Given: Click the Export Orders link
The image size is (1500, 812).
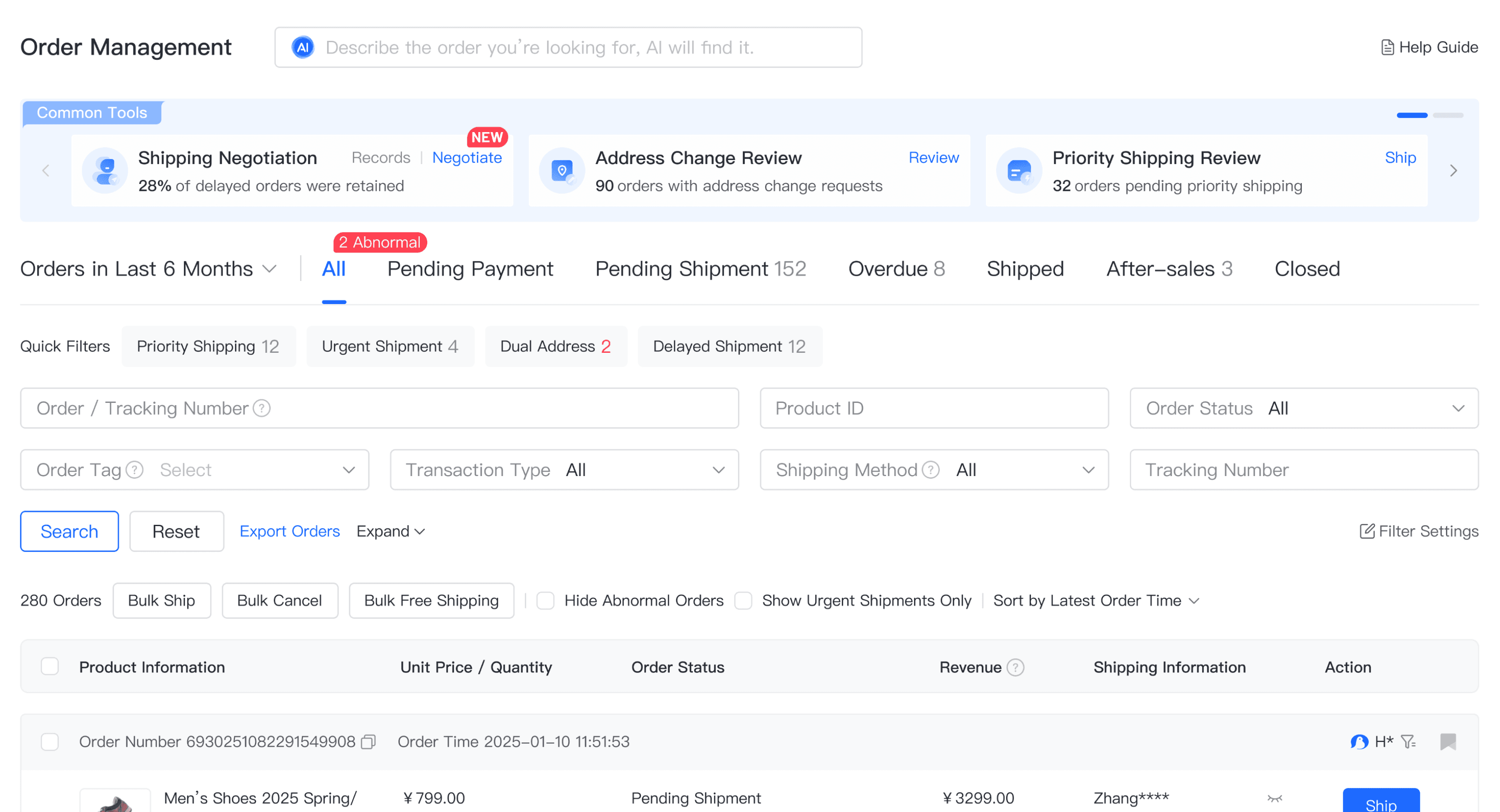Looking at the screenshot, I should tap(289, 531).
